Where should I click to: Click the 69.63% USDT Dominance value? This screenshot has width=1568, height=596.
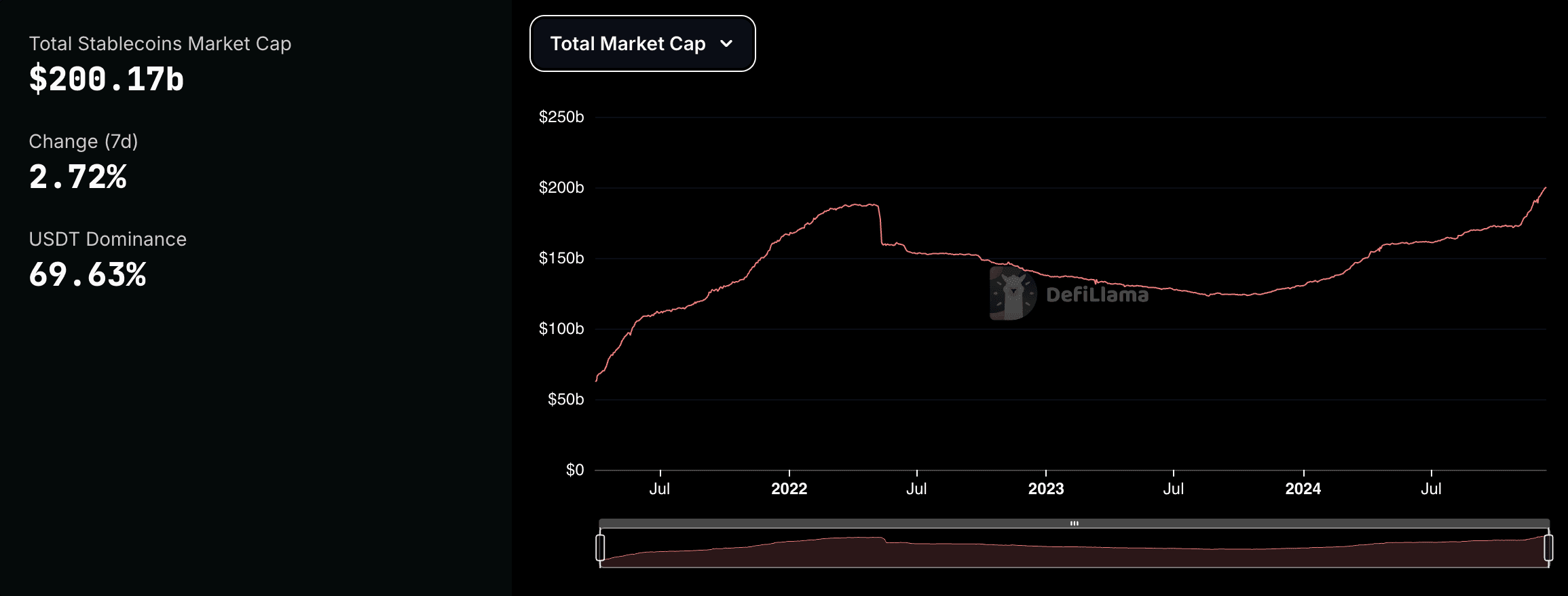tap(88, 274)
